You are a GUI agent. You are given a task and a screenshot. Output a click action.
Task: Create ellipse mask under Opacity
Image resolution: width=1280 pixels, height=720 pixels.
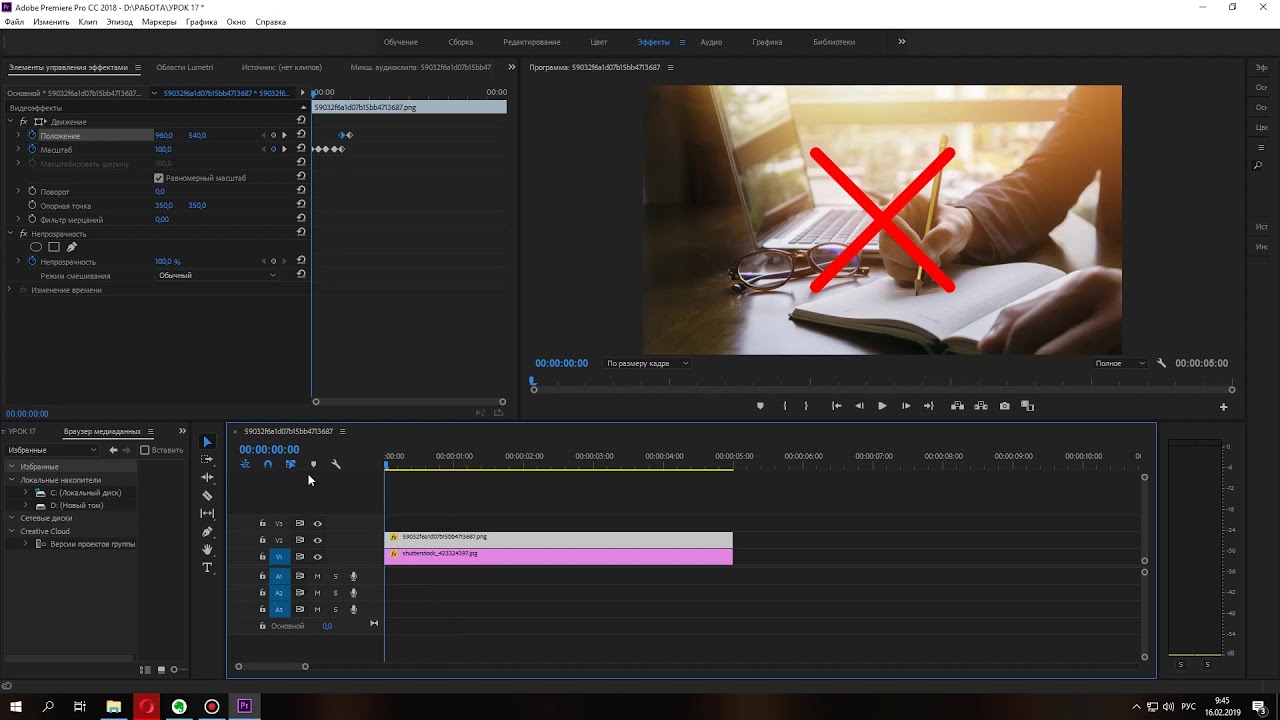36,247
